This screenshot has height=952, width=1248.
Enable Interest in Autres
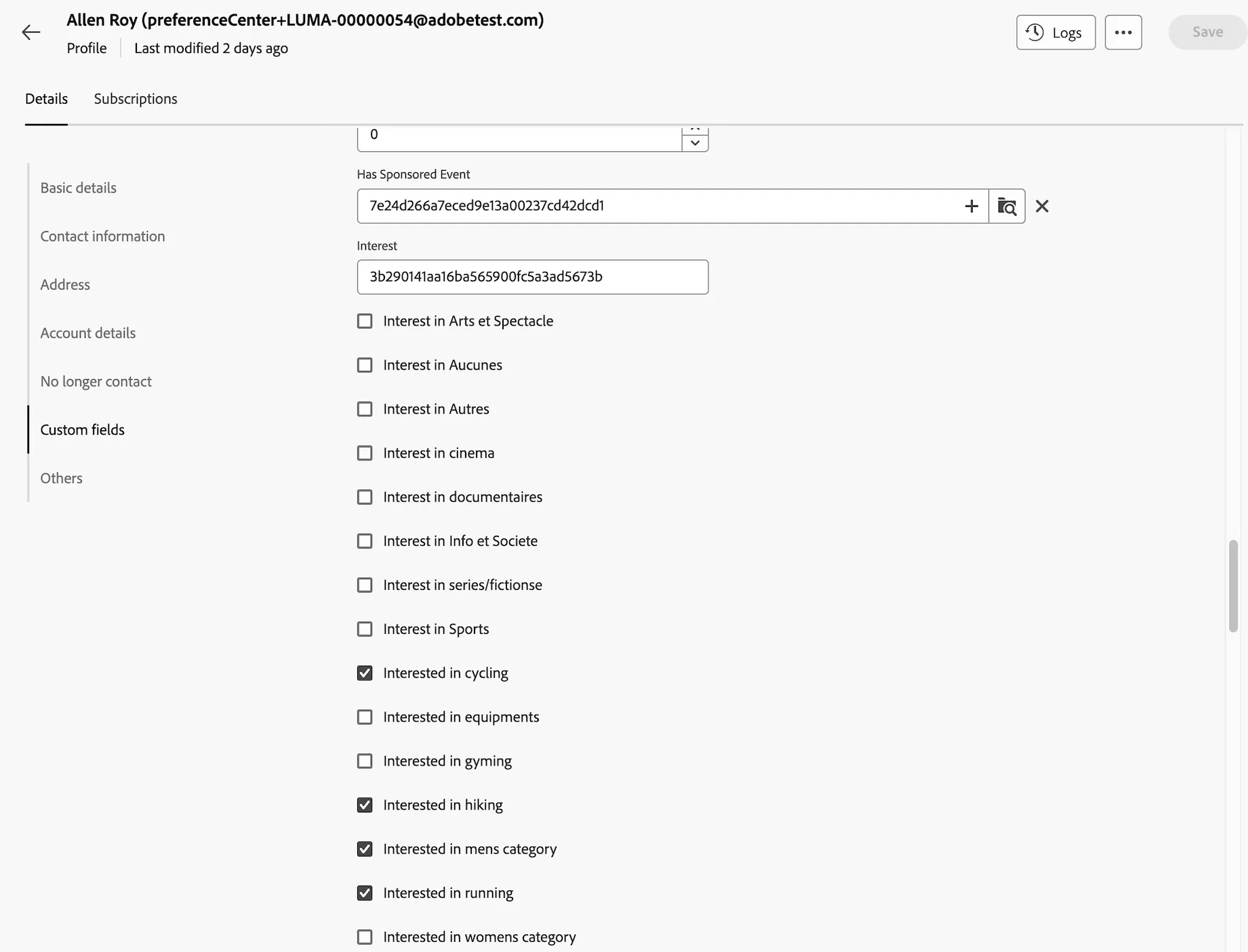pos(365,410)
